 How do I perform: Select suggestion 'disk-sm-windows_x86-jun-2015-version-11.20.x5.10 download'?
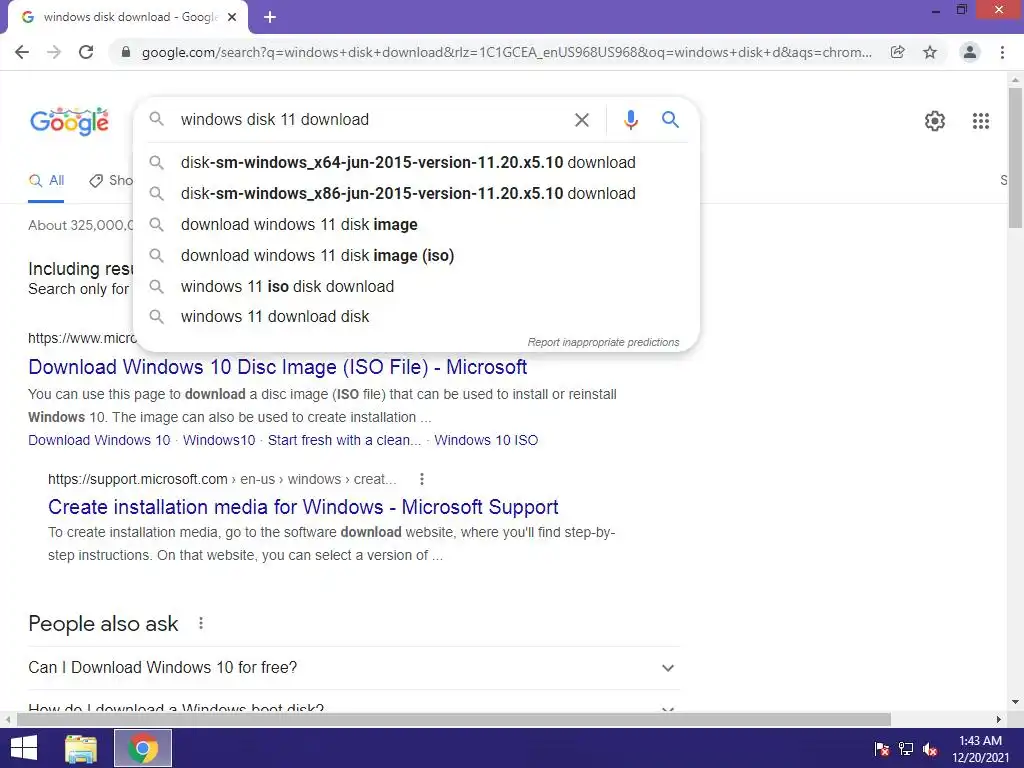[x=416, y=193]
